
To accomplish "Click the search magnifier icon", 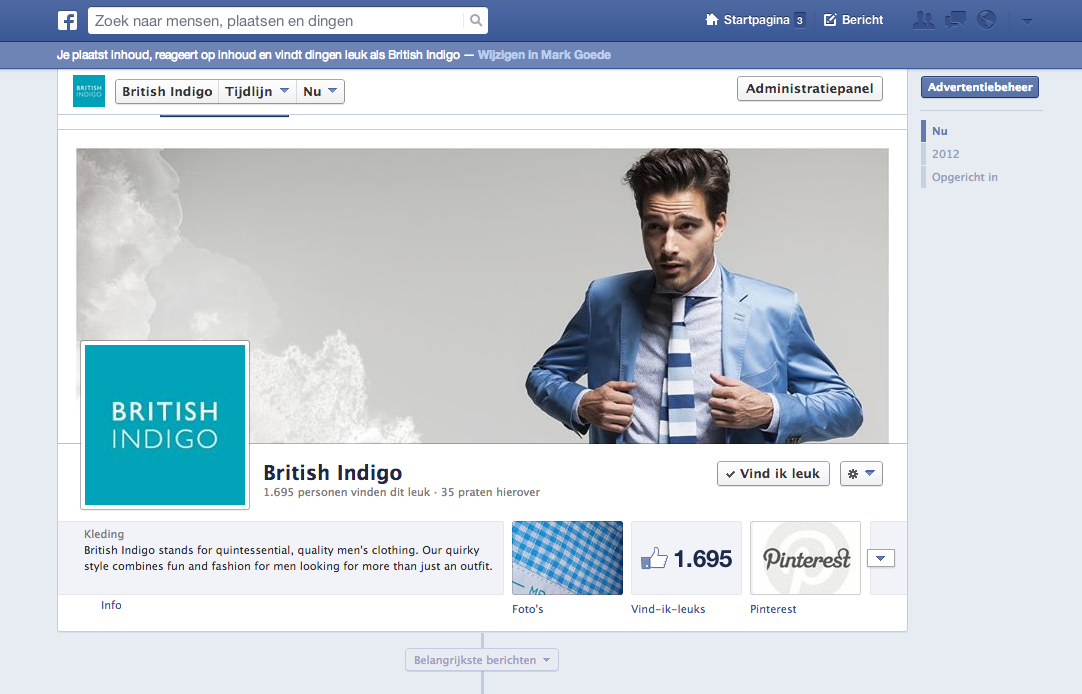I will click(475, 21).
